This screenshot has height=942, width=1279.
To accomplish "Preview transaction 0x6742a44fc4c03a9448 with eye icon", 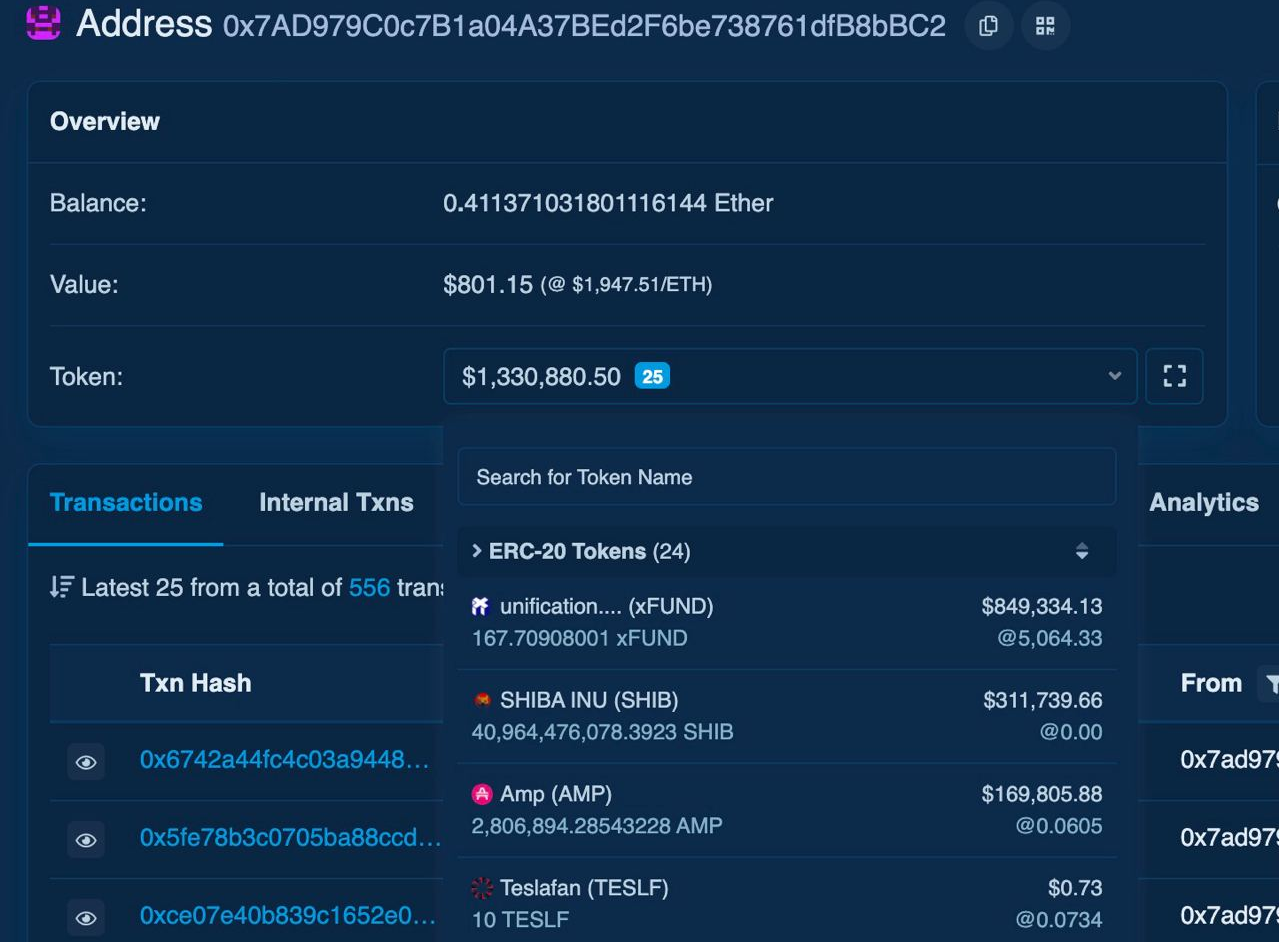I will click(x=86, y=762).
